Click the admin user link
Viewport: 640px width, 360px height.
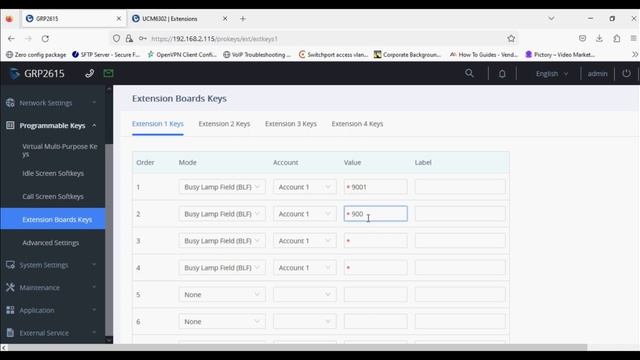pos(598,74)
